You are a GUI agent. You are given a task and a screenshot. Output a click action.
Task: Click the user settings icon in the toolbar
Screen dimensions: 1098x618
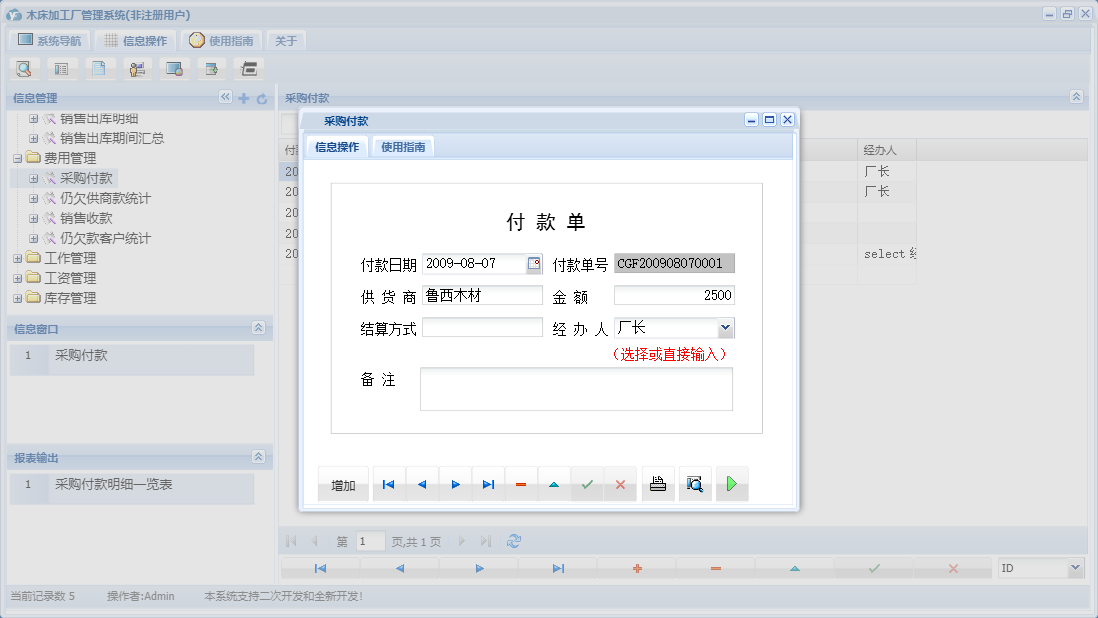[x=137, y=68]
